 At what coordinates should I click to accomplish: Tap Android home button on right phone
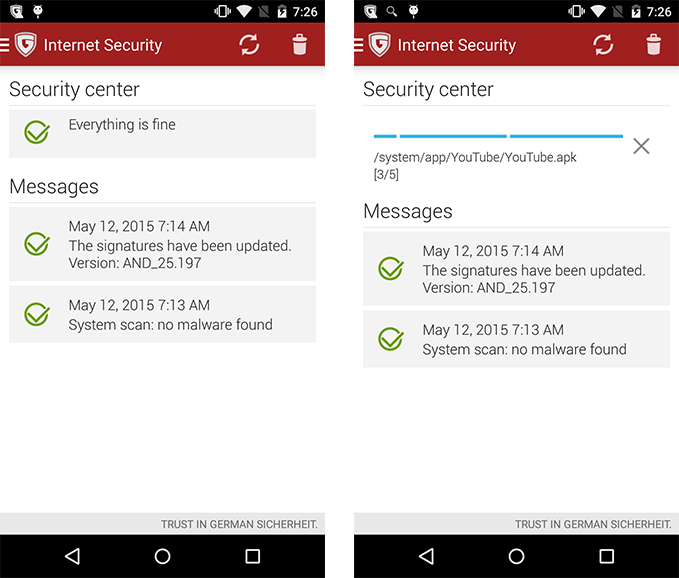pyautogui.click(x=516, y=556)
